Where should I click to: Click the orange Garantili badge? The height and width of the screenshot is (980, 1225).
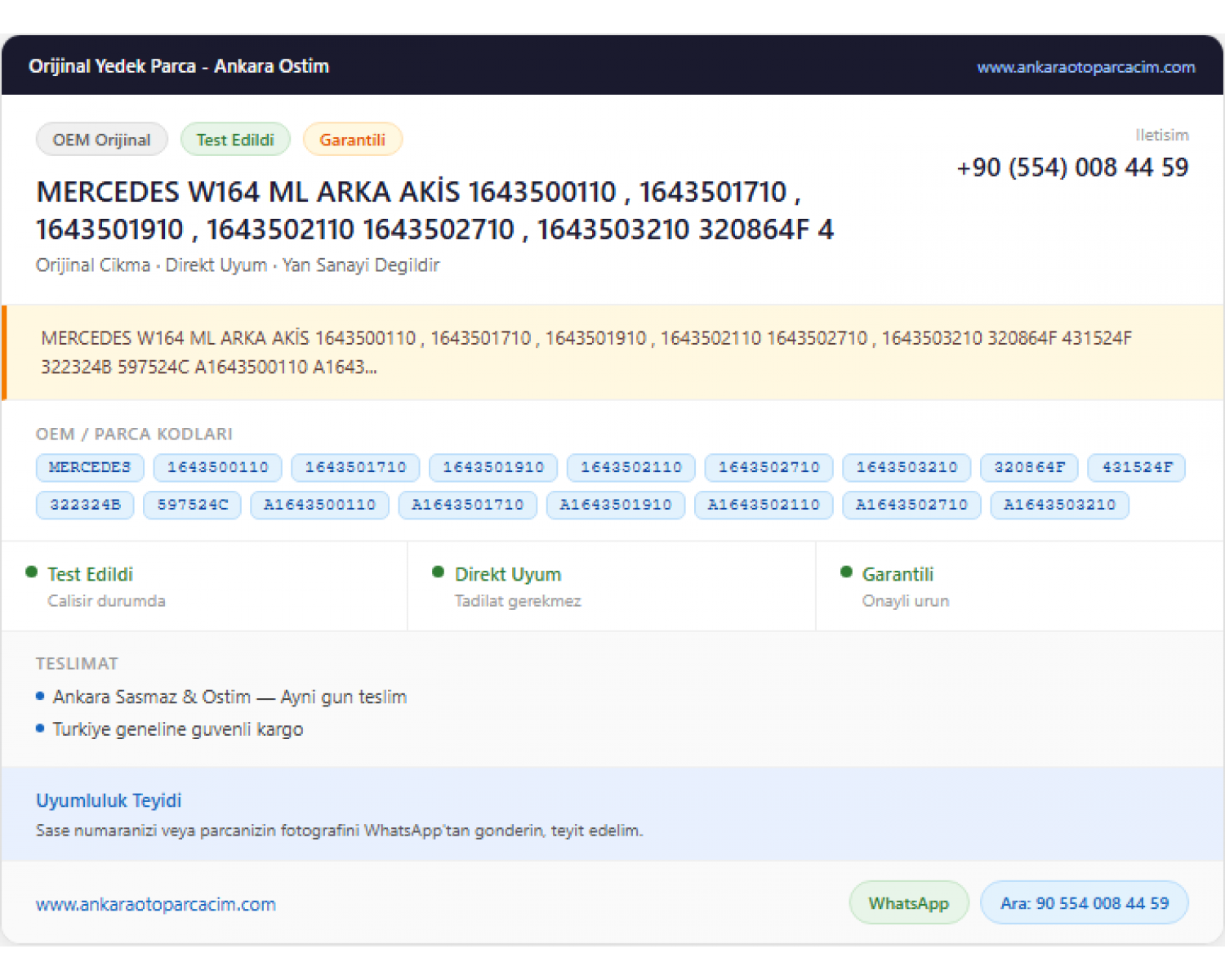point(352,140)
